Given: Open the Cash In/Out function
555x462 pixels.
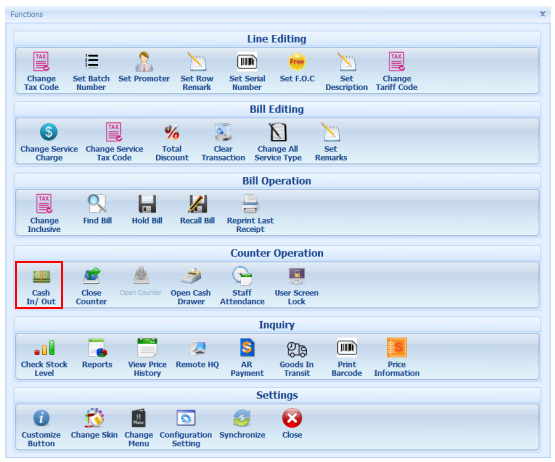Looking at the screenshot, I should pyautogui.click(x=41, y=286).
